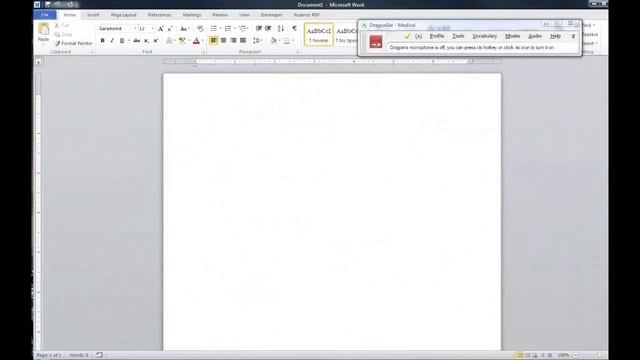Apply the text highlight color
The image size is (640, 360).
[x=182, y=40]
